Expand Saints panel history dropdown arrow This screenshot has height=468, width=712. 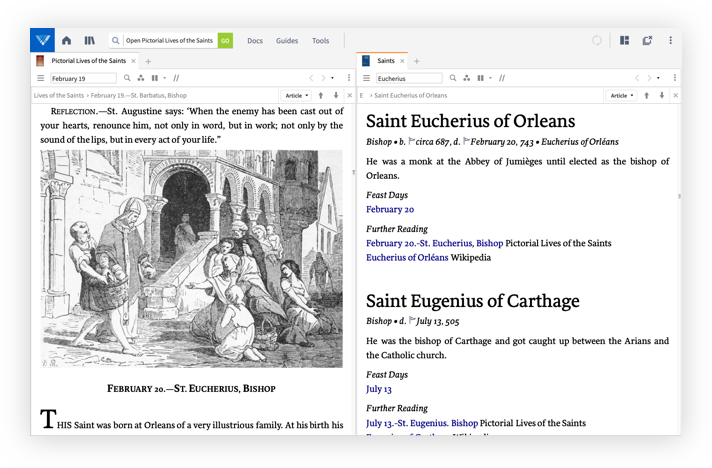pyautogui.click(x=658, y=78)
